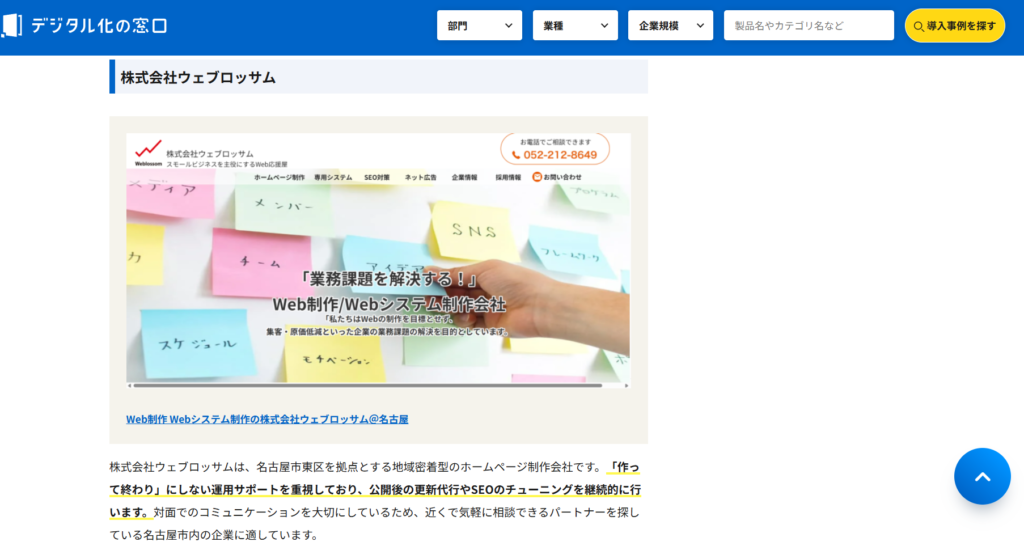Open the デジタル化の窓口 home title
The height and width of the screenshot is (546, 1024).
(99, 25)
